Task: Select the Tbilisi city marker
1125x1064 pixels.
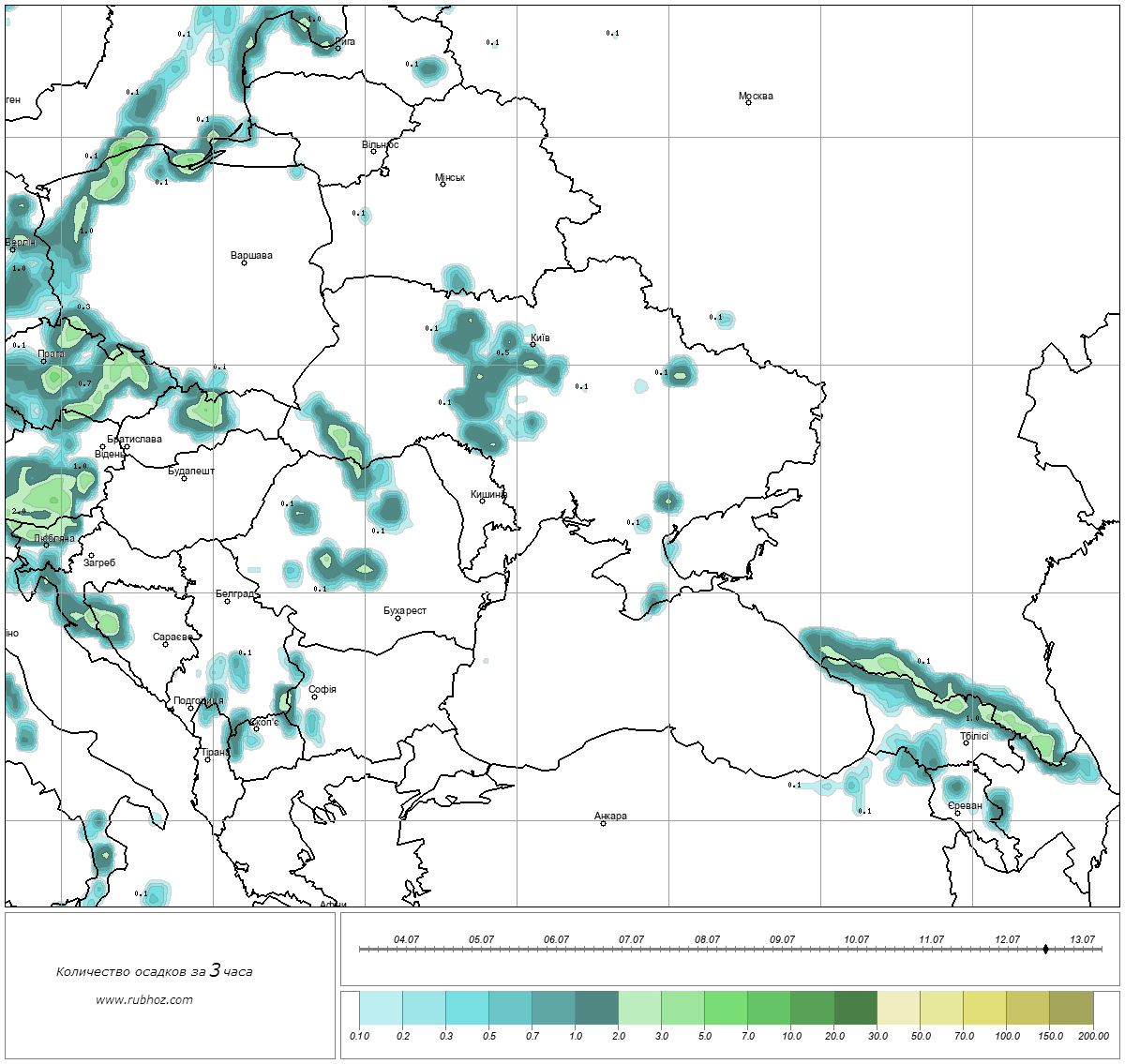Action: pos(966,743)
